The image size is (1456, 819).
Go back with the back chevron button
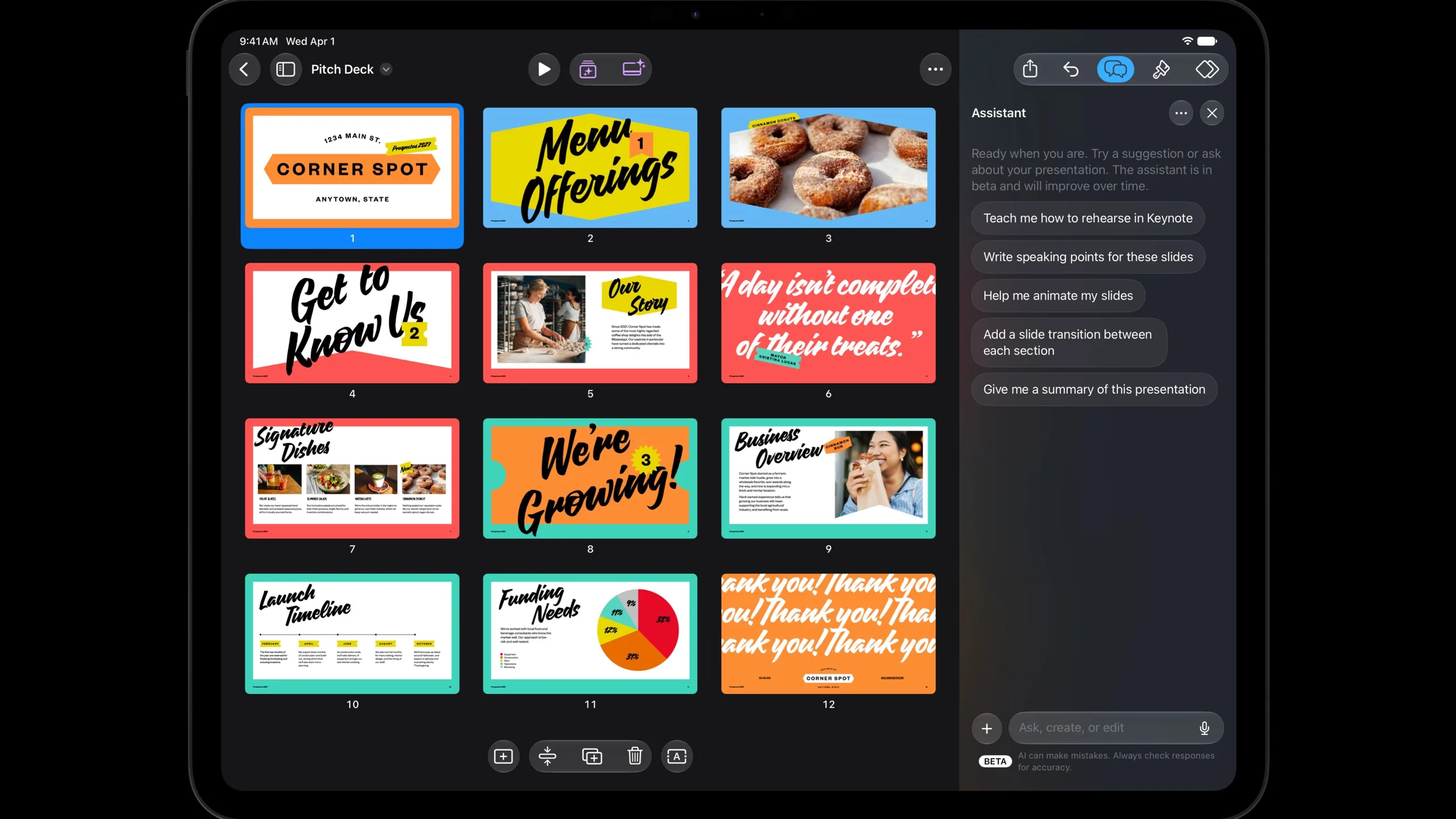tap(245, 69)
